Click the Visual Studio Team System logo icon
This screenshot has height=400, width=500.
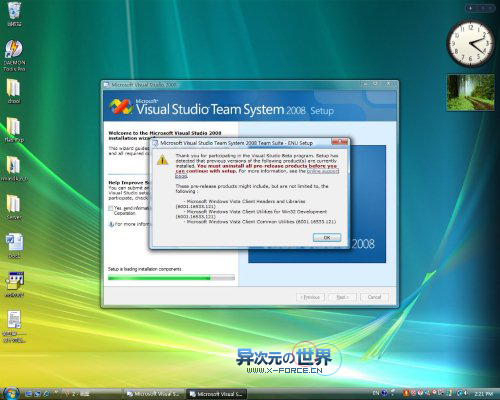coord(121,107)
